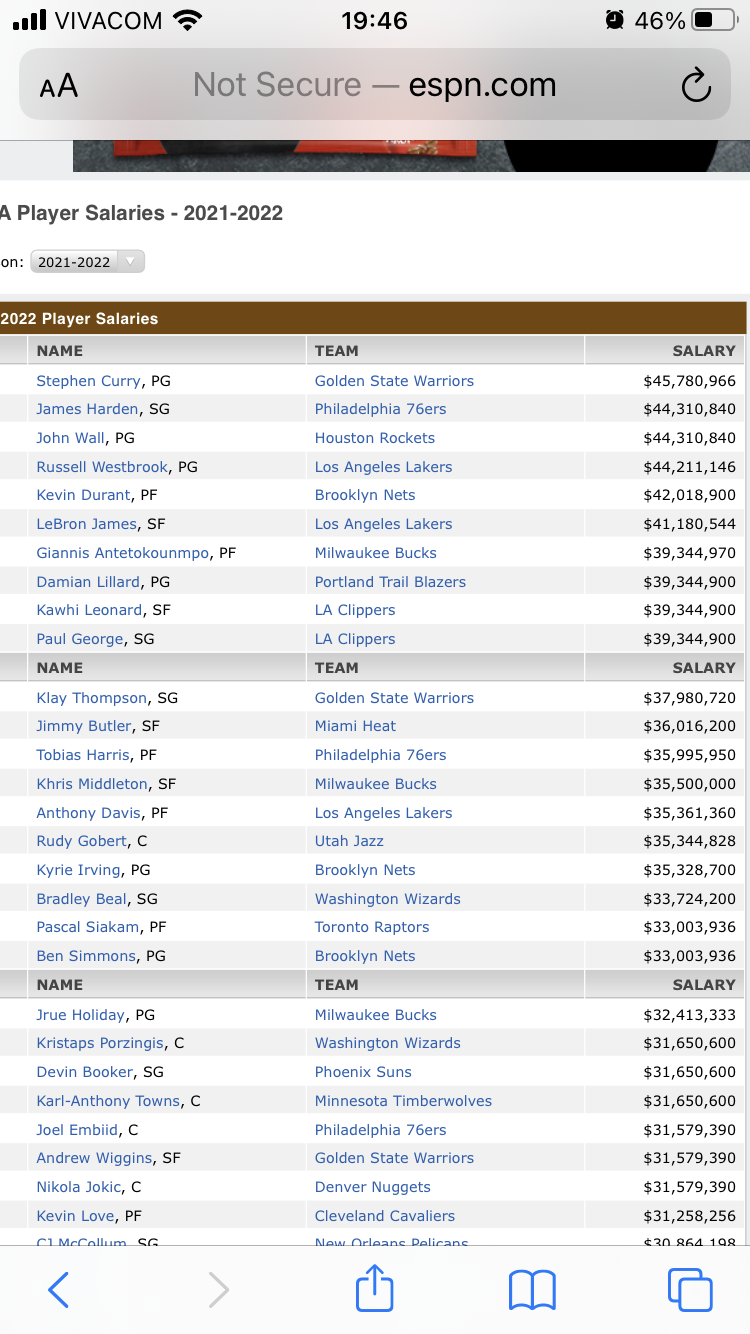750x1334 pixels.
Task: Open Klay Thompson player link
Action: click(92, 698)
